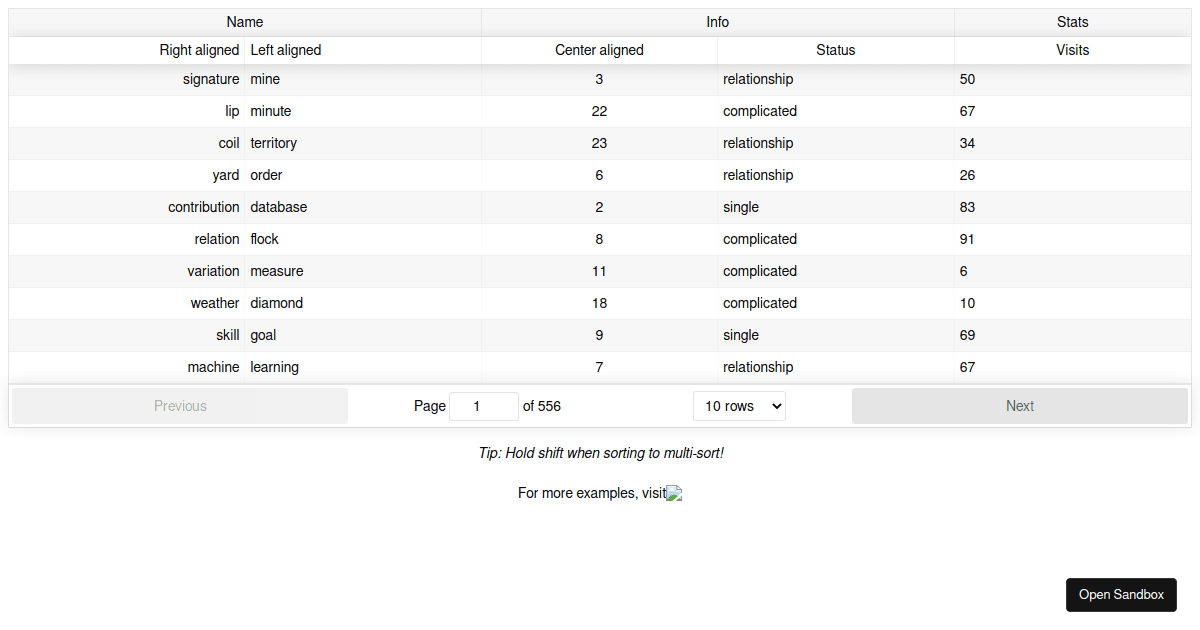
Task: Open the '10 rows' page size dropdown
Action: click(x=739, y=405)
